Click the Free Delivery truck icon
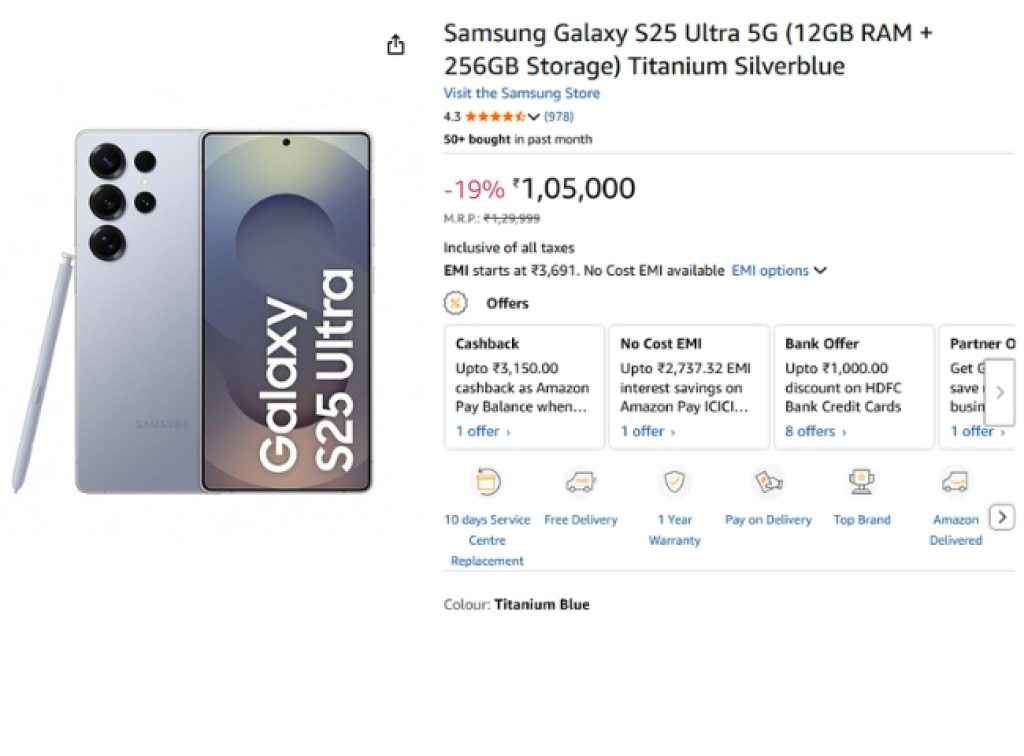The height and width of the screenshot is (756, 1024). point(580,482)
